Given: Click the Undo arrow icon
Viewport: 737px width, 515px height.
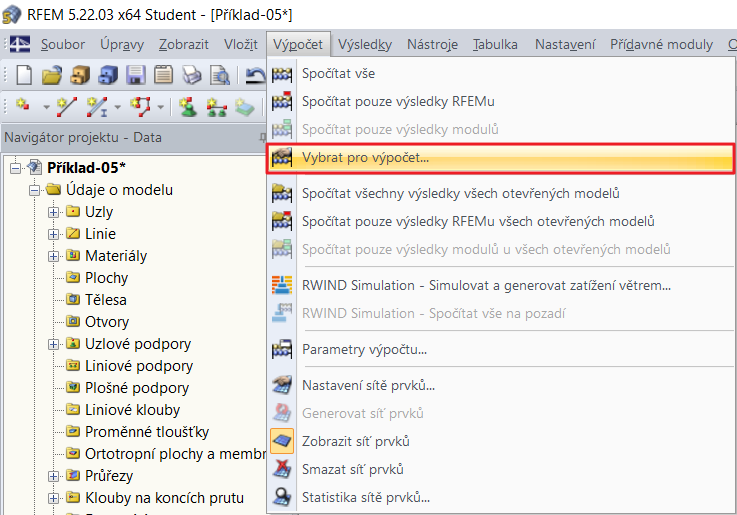Looking at the screenshot, I should point(255,74).
